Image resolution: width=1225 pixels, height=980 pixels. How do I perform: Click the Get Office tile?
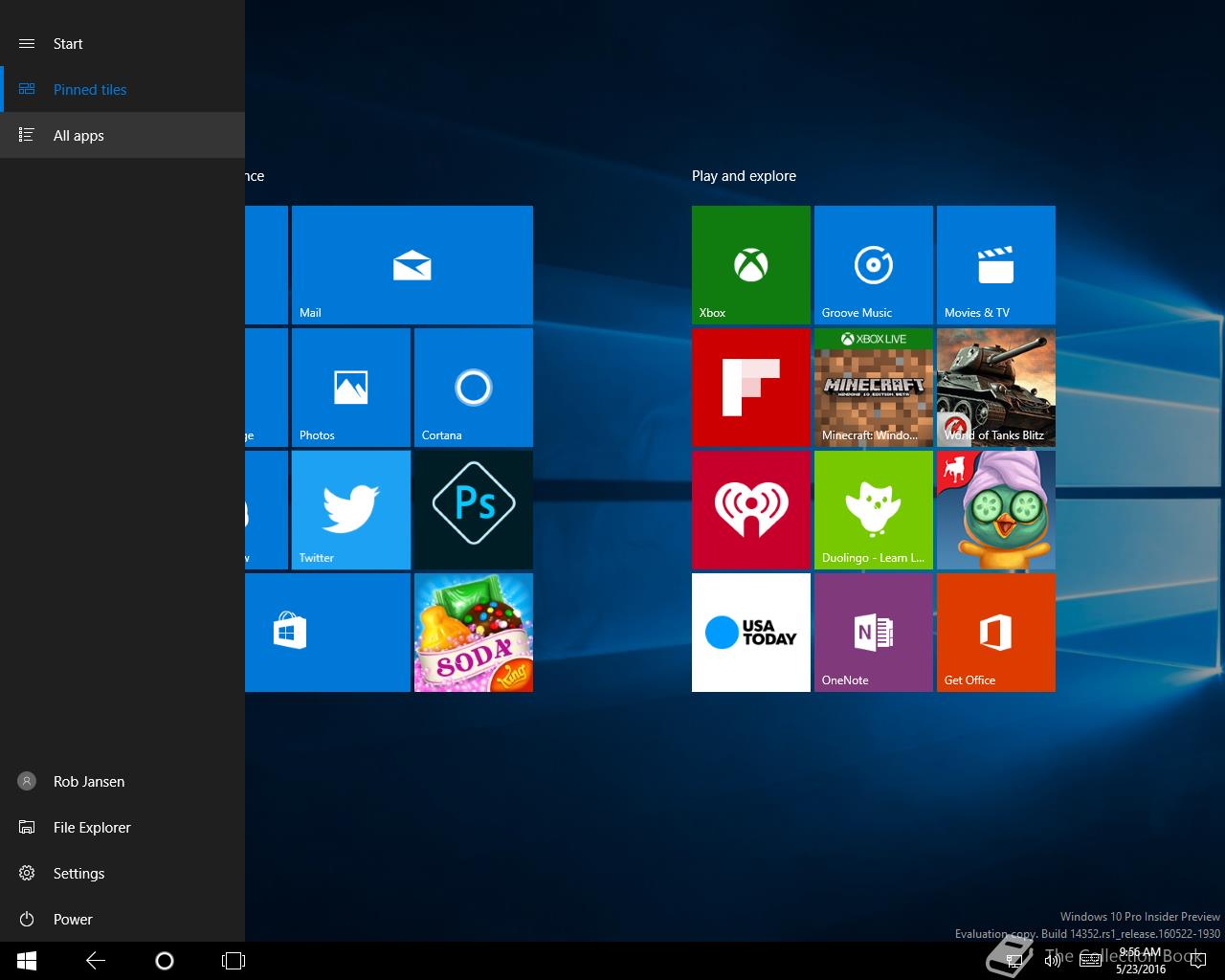click(x=995, y=633)
